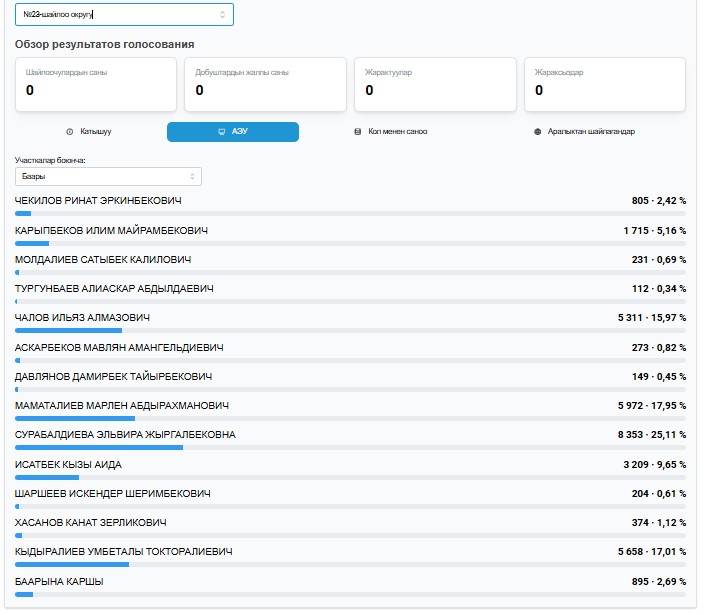Click the Жараксыздар summary card
The image size is (722, 615).
(x=605, y=84)
